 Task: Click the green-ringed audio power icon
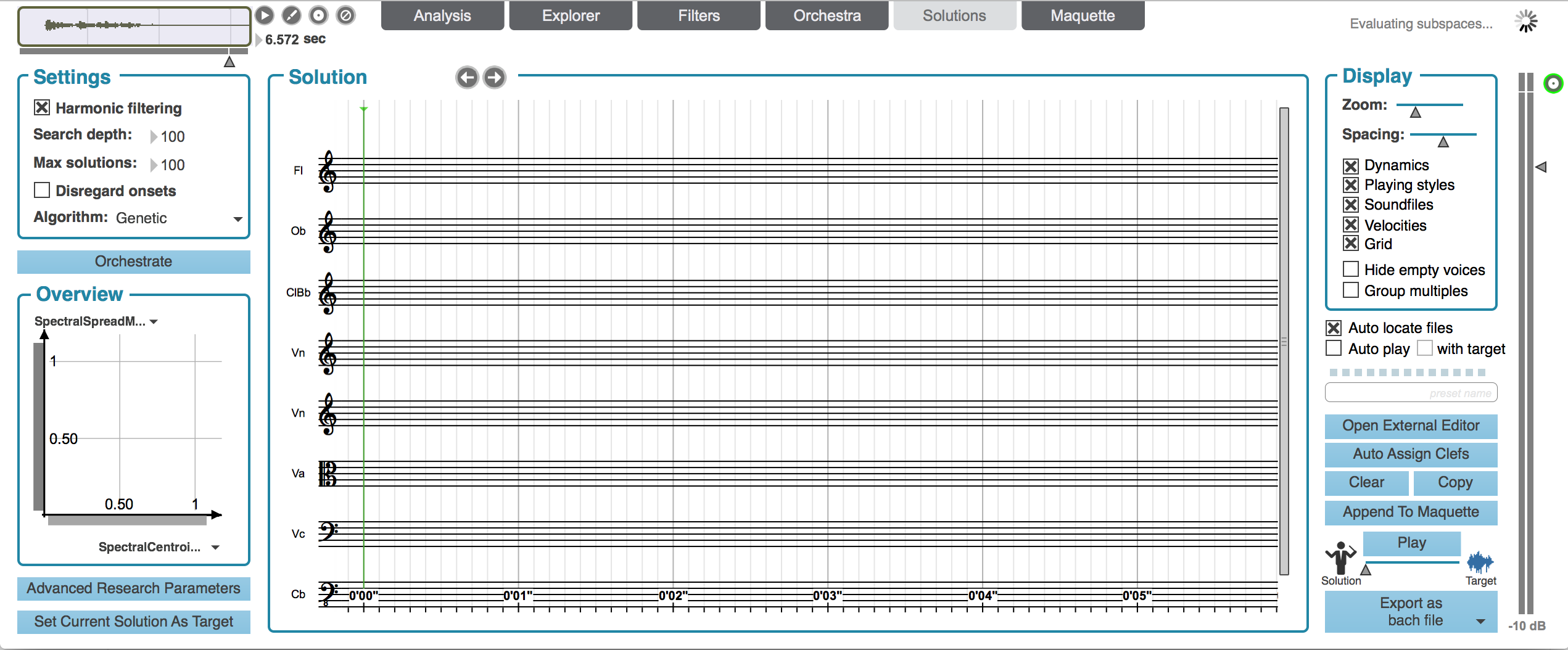tap(1553, 83)
